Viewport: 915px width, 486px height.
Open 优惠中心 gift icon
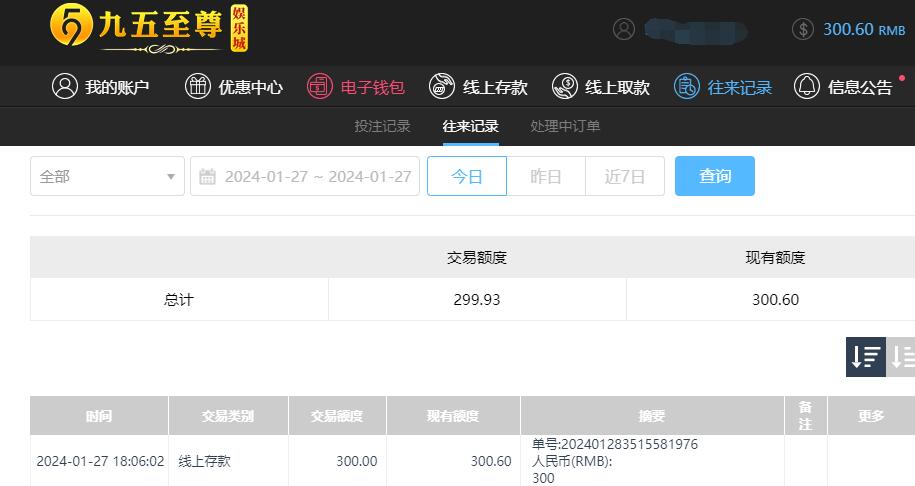(198, 86)
